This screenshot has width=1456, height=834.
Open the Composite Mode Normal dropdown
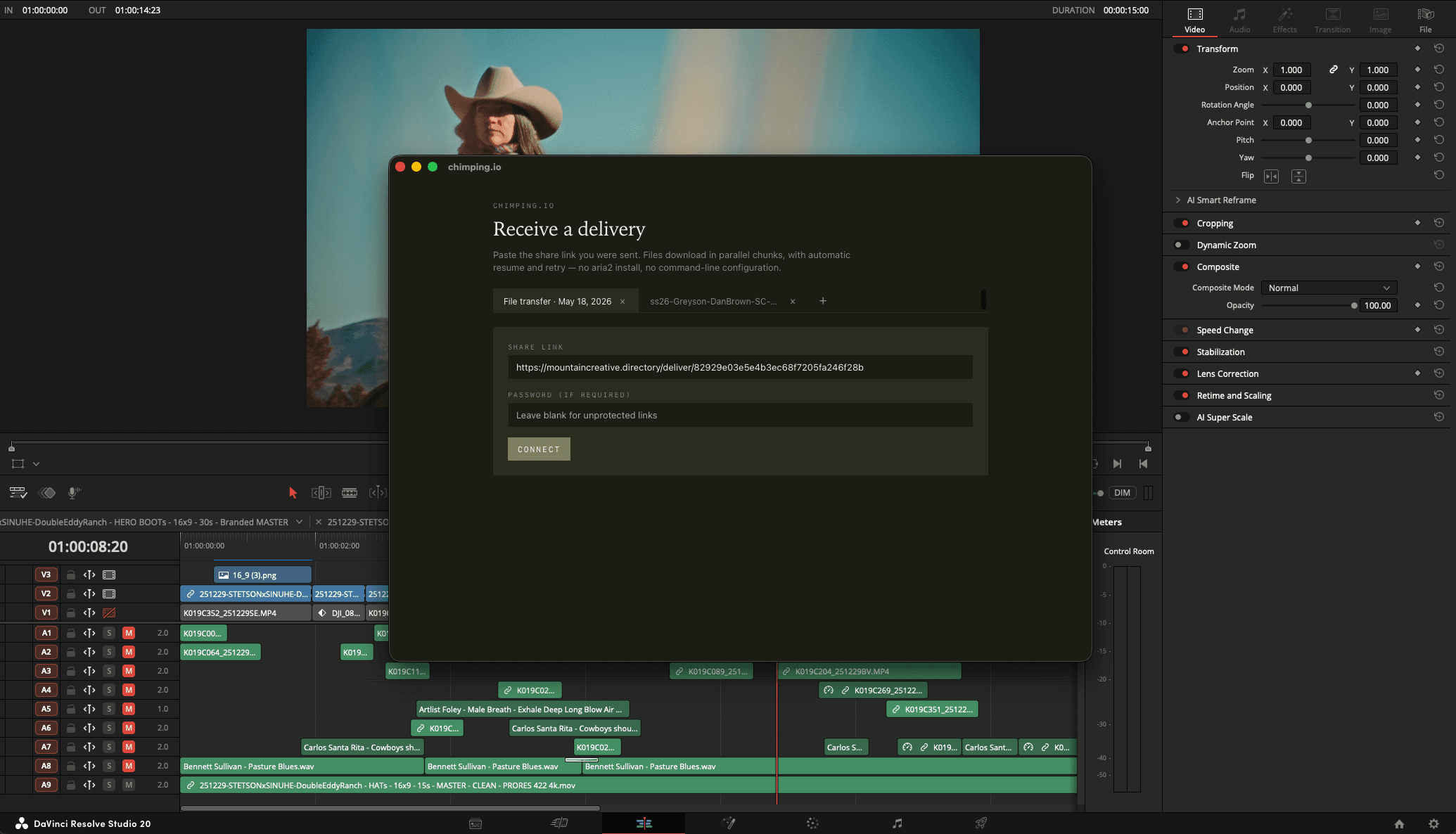[1329, 288]
